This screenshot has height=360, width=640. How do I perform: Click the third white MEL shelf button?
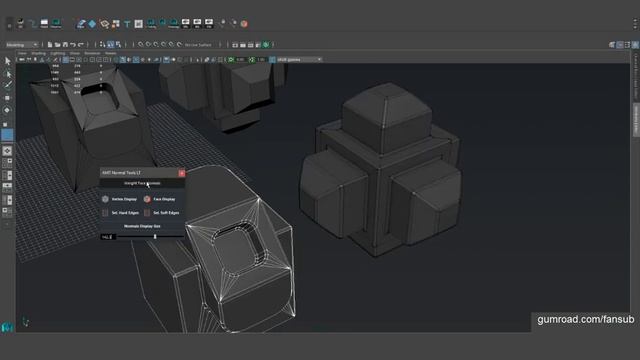pyautogui.click(x=209, y=23)
